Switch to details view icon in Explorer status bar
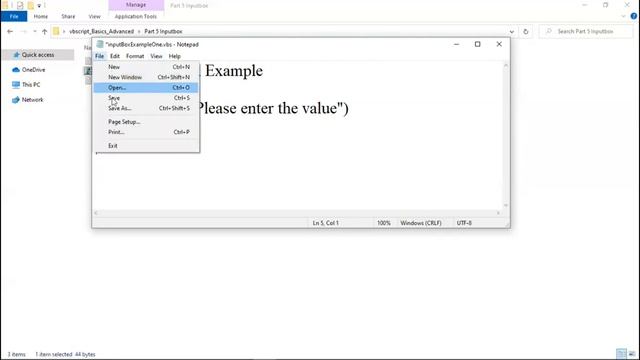This screenshot has height=360, width=640. point(622,354)
